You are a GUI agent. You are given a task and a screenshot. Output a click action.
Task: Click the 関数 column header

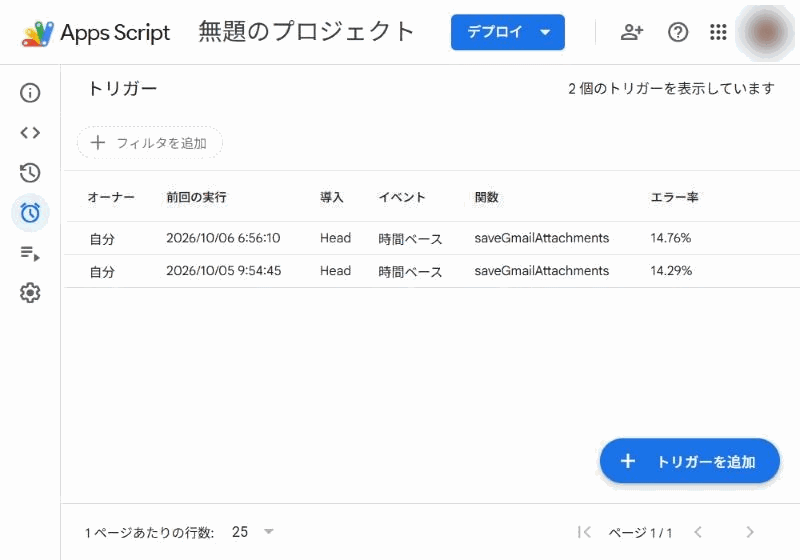click(x=486, y=197)
